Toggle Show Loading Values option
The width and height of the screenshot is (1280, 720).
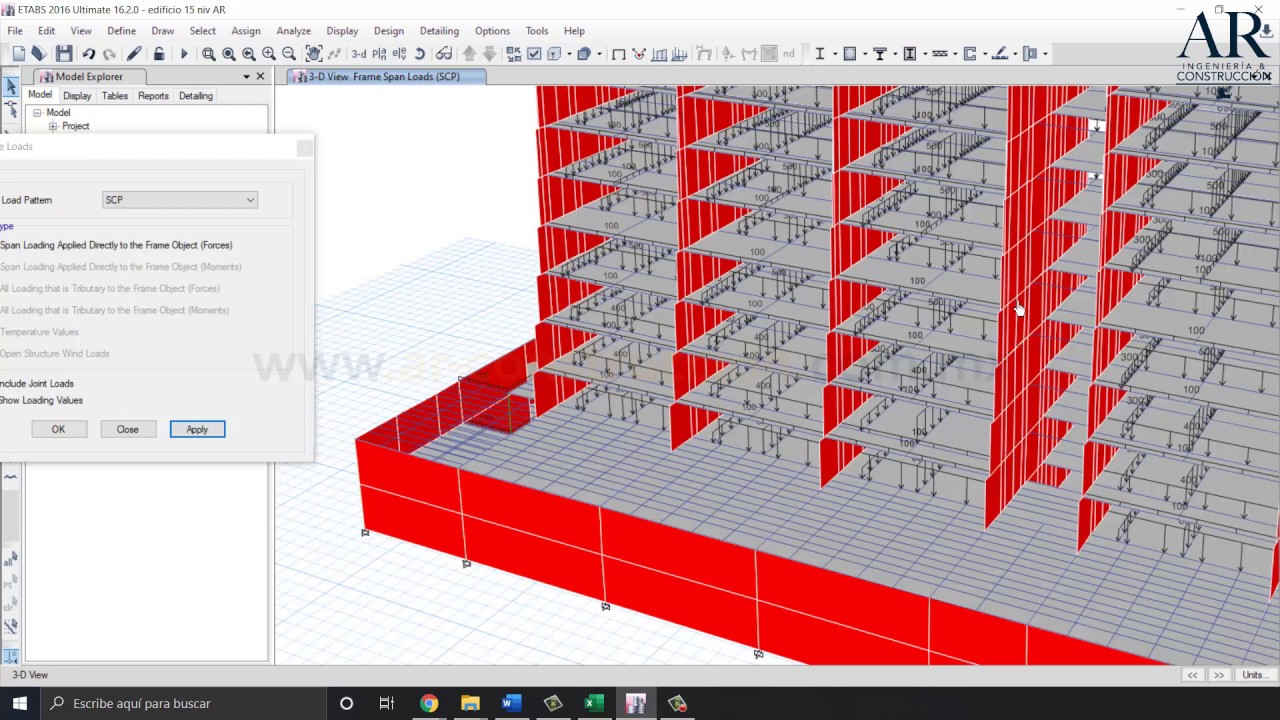tap(41, 401)
